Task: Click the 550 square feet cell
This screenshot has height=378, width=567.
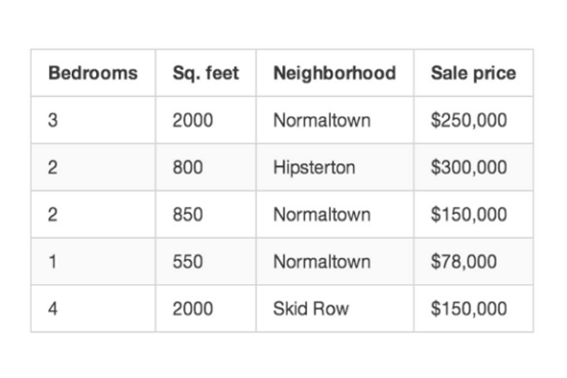Action: coord(206,262)
